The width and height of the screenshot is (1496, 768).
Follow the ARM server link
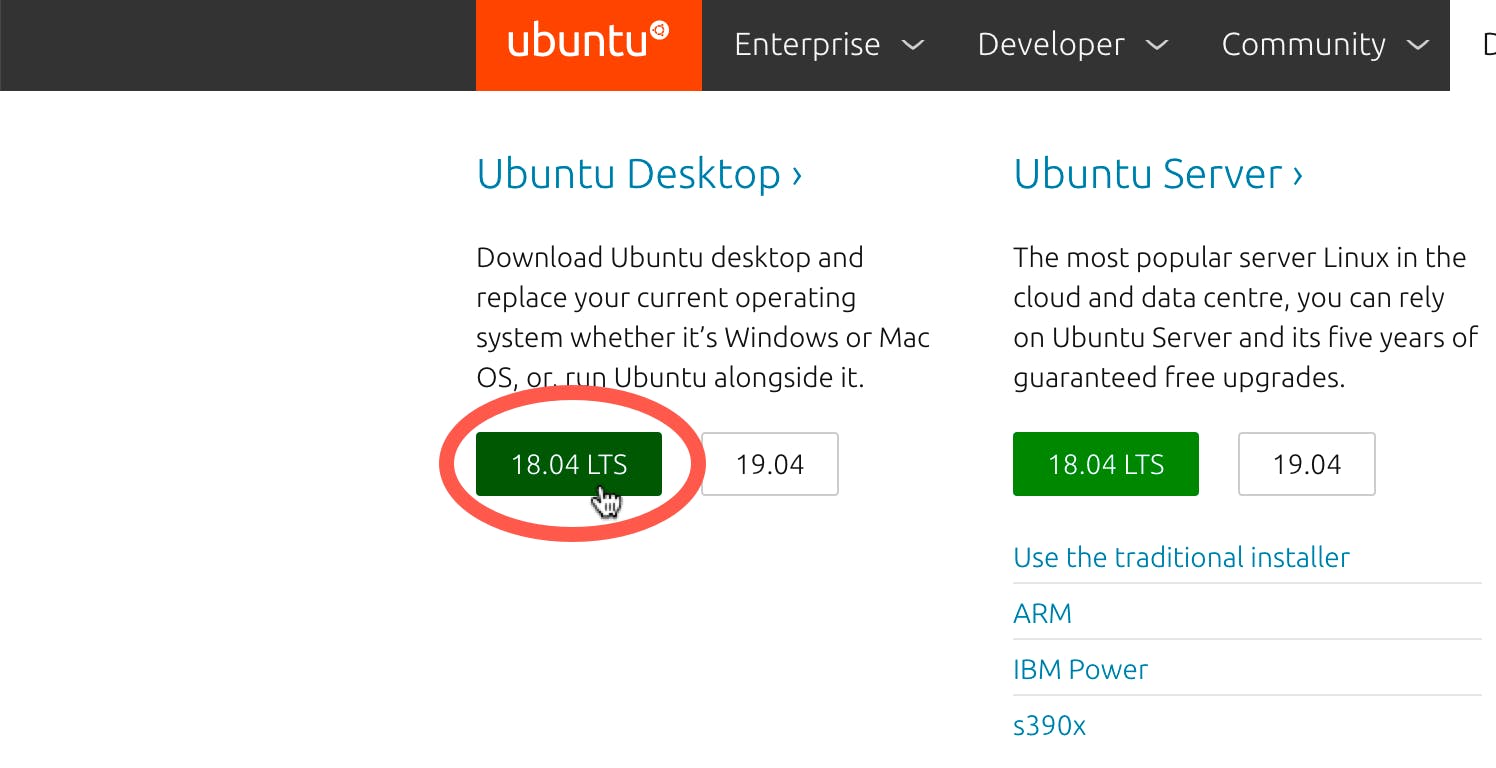pos(1042,613)
